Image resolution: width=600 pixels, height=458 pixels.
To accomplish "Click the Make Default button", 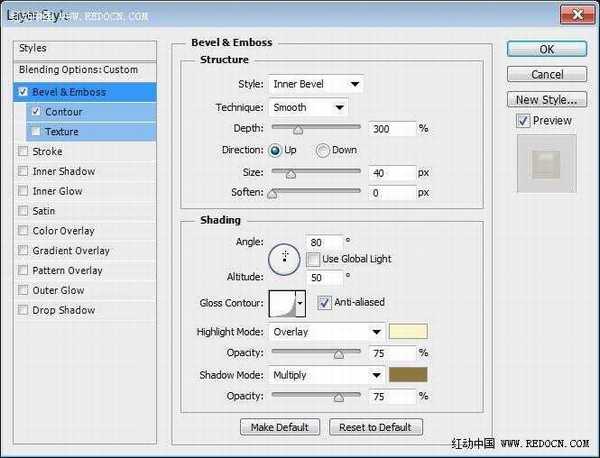I will tap(280, 427).
